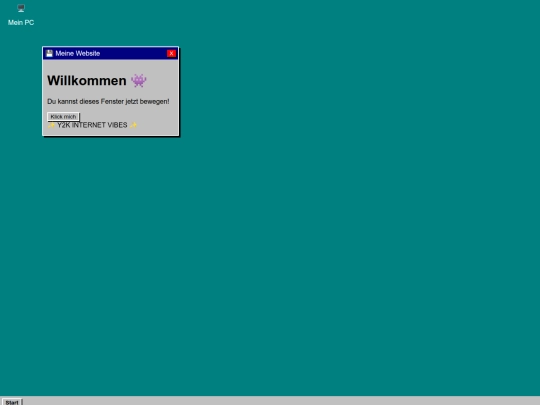This screenshot has height=405, width=540.
Task: Close the Meine Website window
Action: coord(171,53)
